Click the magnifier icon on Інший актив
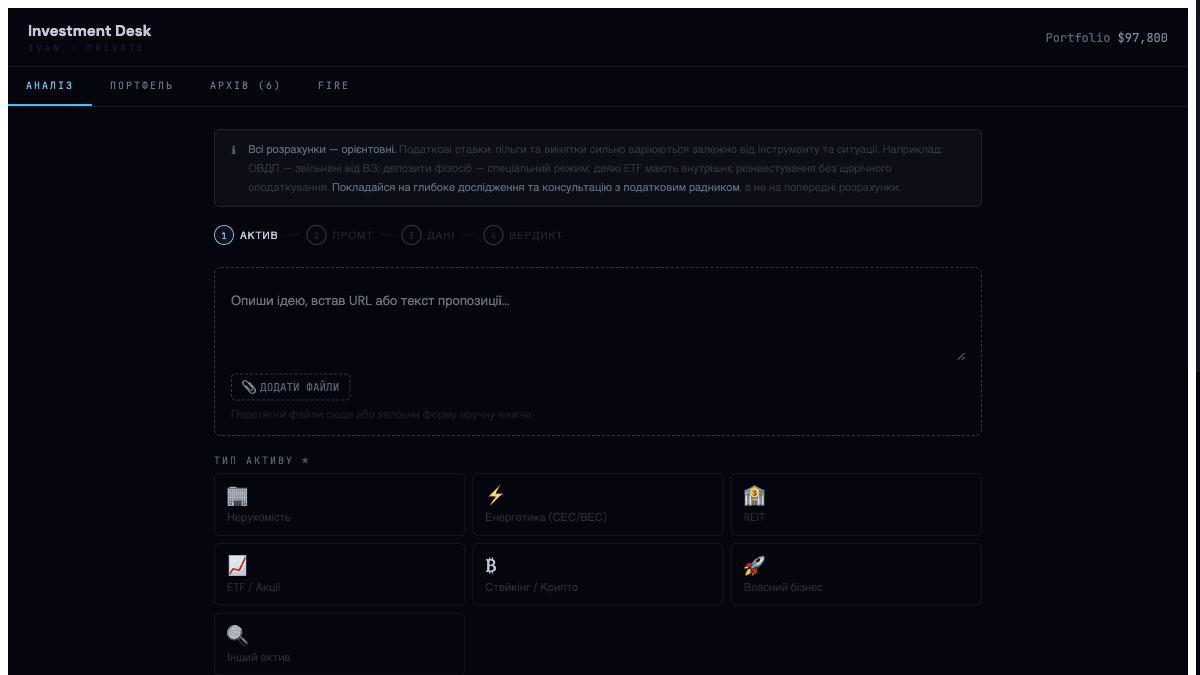 pyautogui.click(x=236, y=632)
